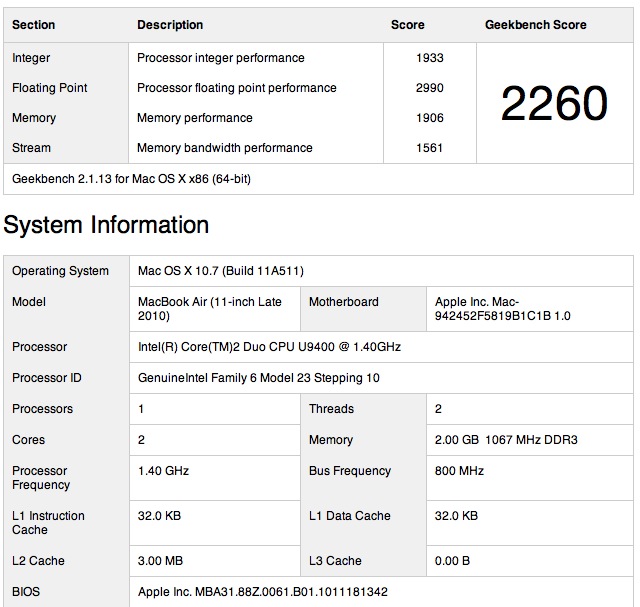Image resolution: width=640 pixels, height=607 pixels.
Task: Click the System Information heading
Action: [x=106, y=225]
